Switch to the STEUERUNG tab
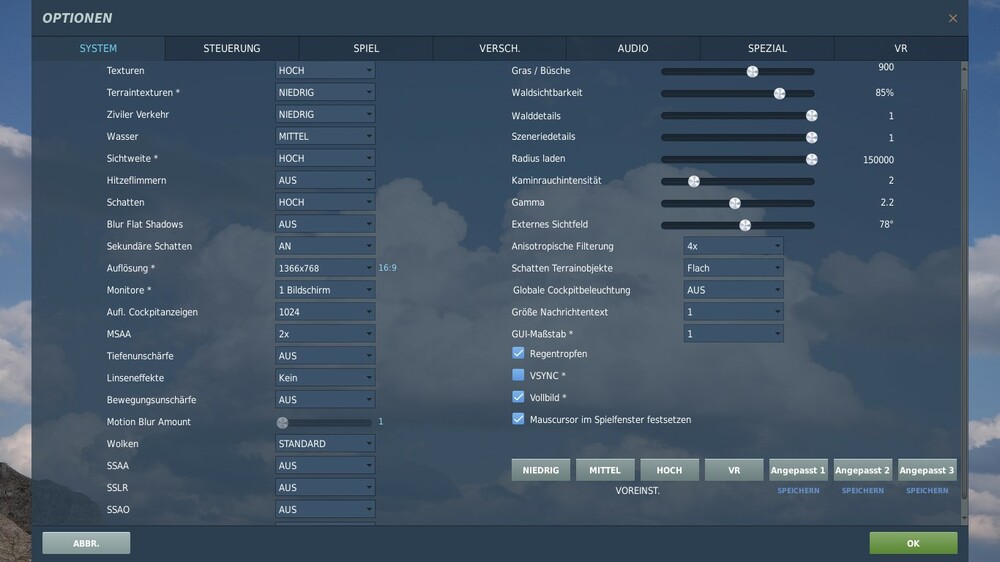 232,48
